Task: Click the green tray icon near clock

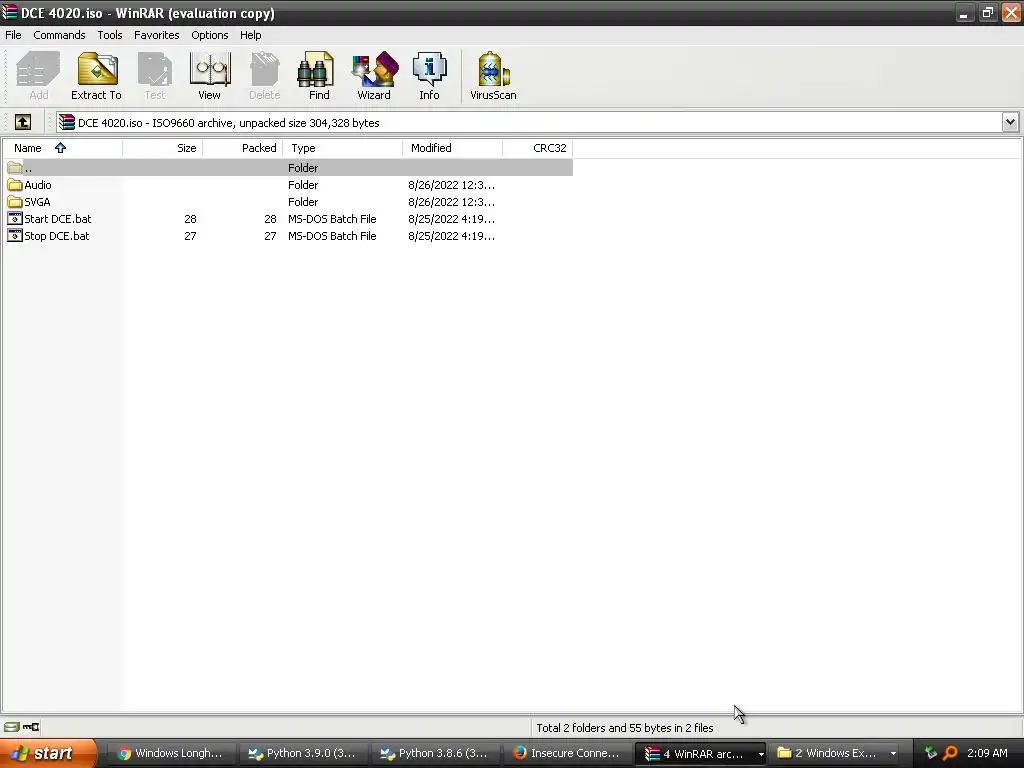Action: point(930,753)
